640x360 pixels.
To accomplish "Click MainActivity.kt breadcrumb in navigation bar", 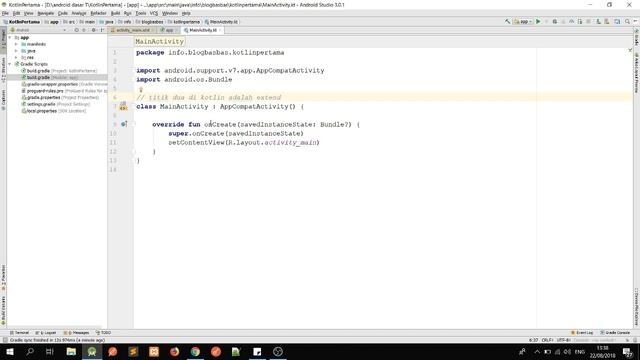I will click(221, 22).
